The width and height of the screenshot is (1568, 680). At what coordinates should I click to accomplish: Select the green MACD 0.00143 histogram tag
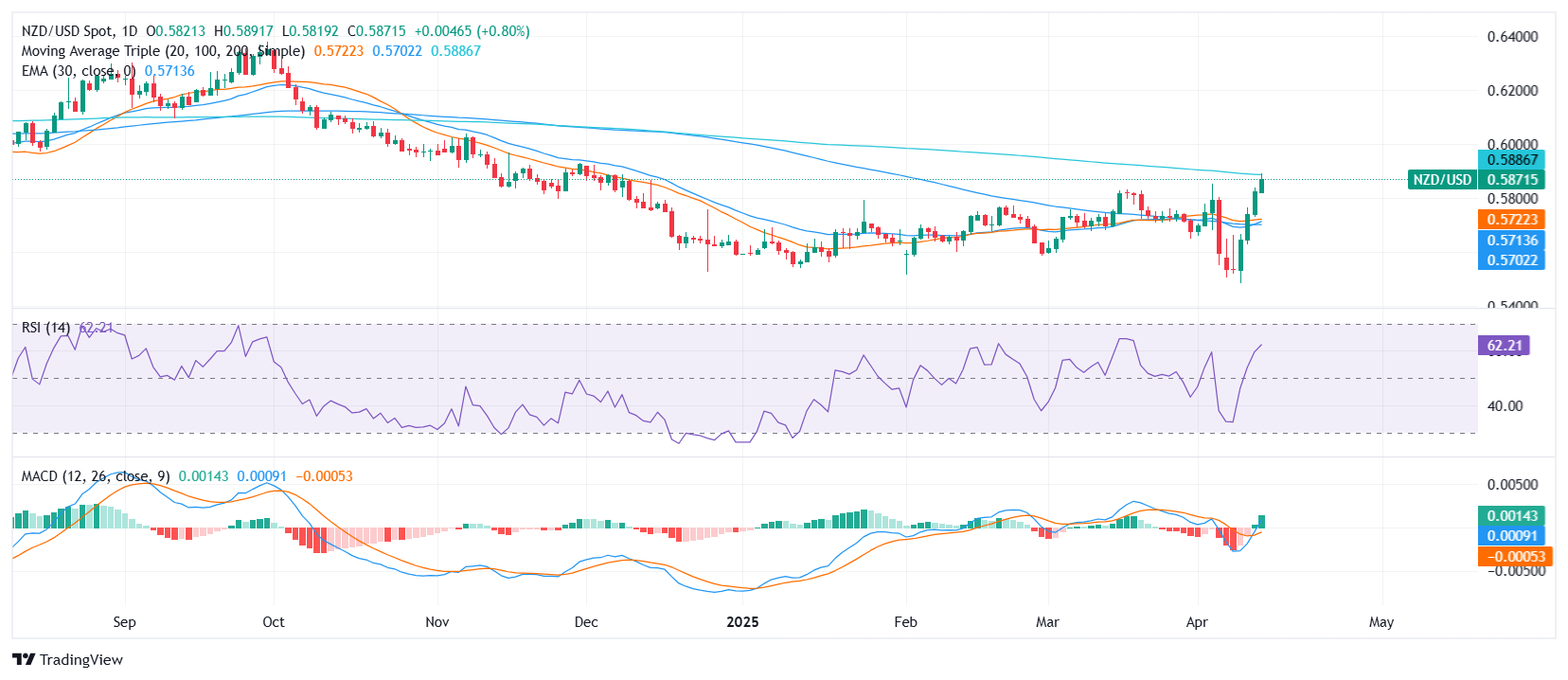[x=1511, y=516]
